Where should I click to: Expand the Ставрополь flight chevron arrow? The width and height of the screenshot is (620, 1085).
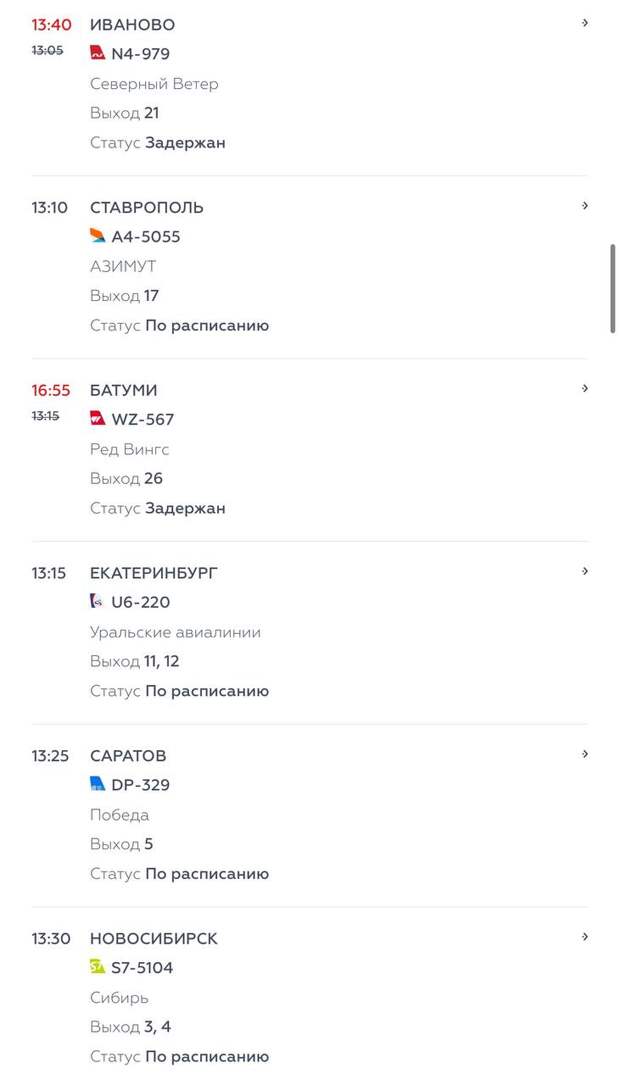[x=585, y=206]
